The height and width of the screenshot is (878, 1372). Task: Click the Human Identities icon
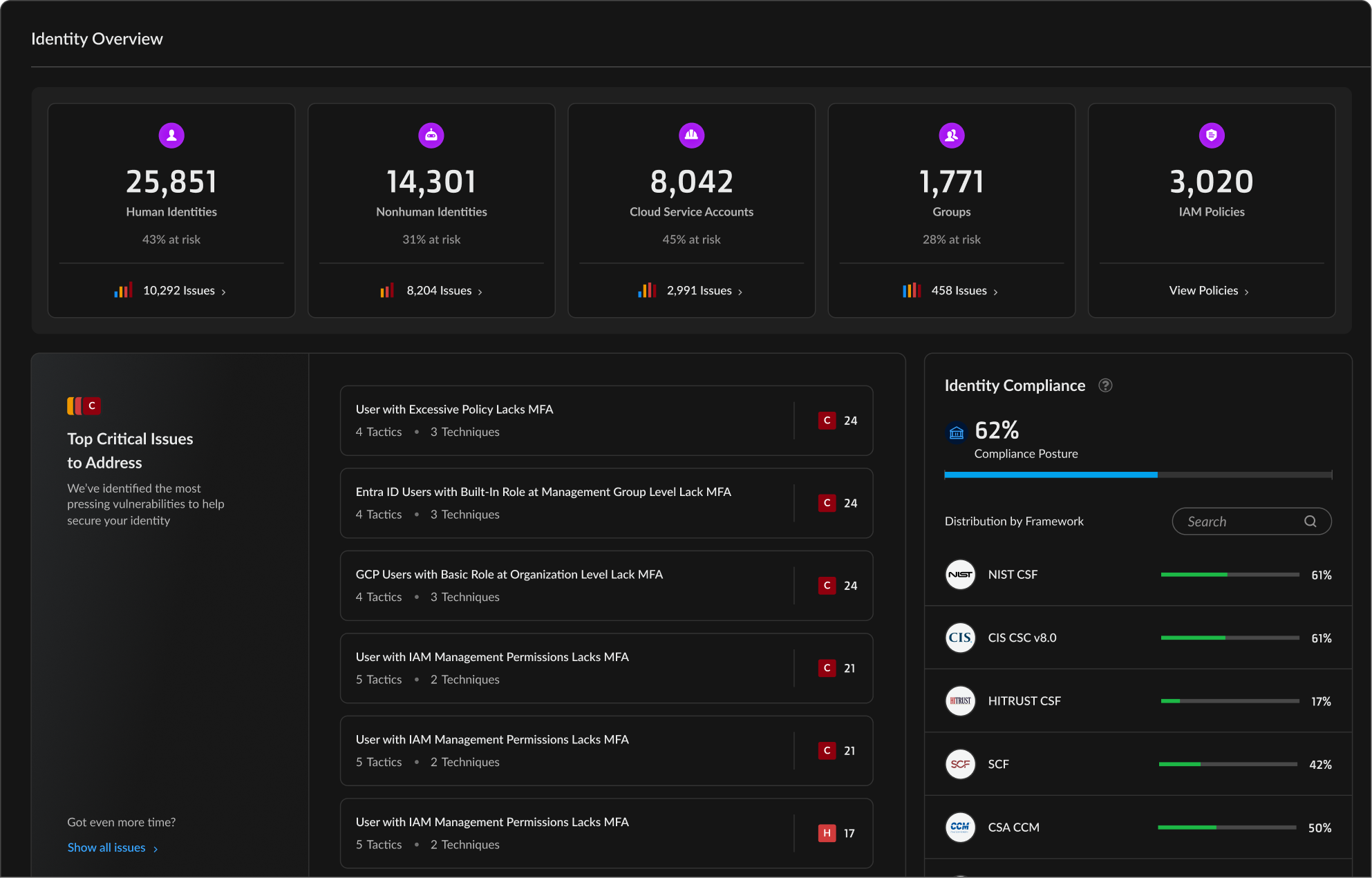[171, 135]
